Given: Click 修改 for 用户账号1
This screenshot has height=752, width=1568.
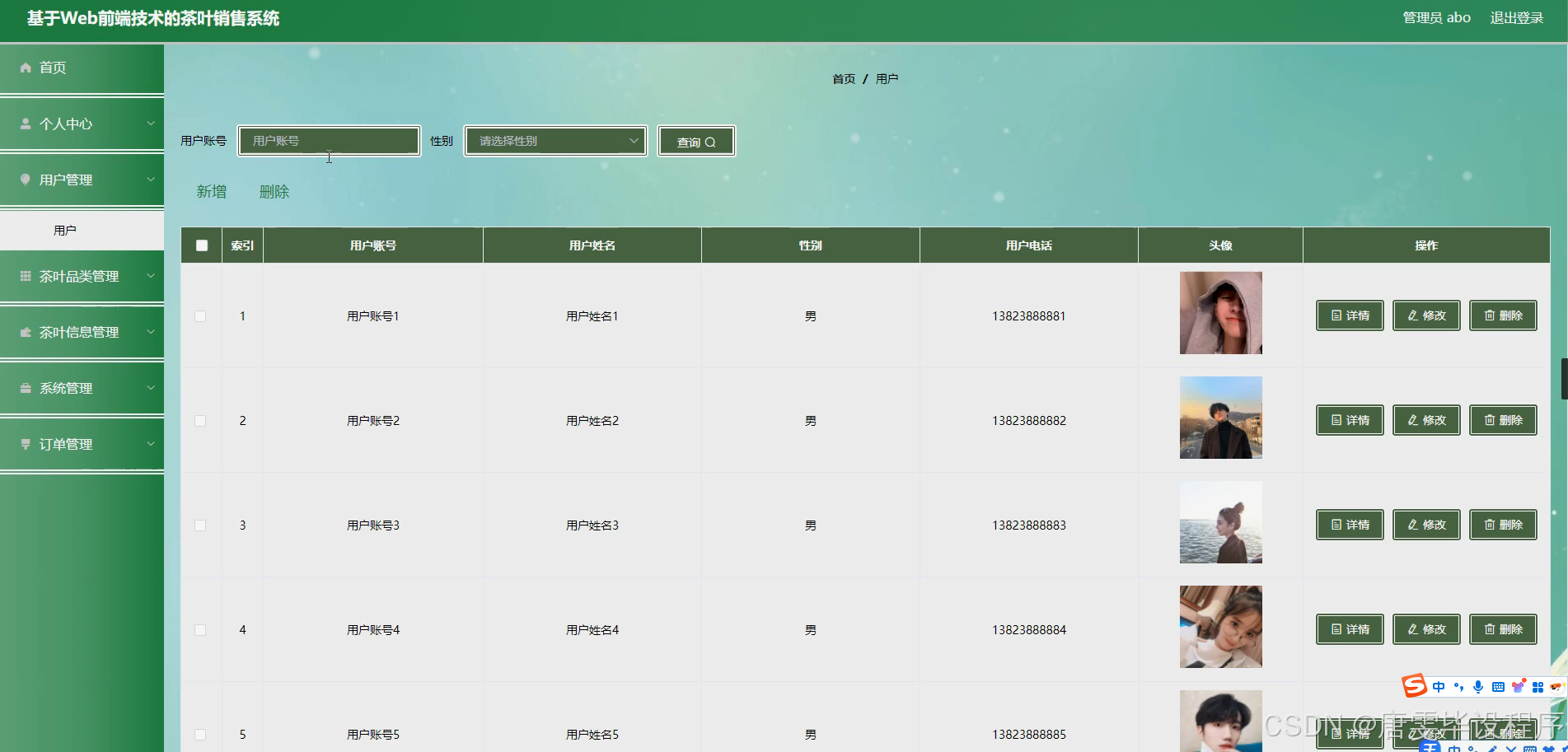Looking at the screenshot, I should pos(1426,315).
